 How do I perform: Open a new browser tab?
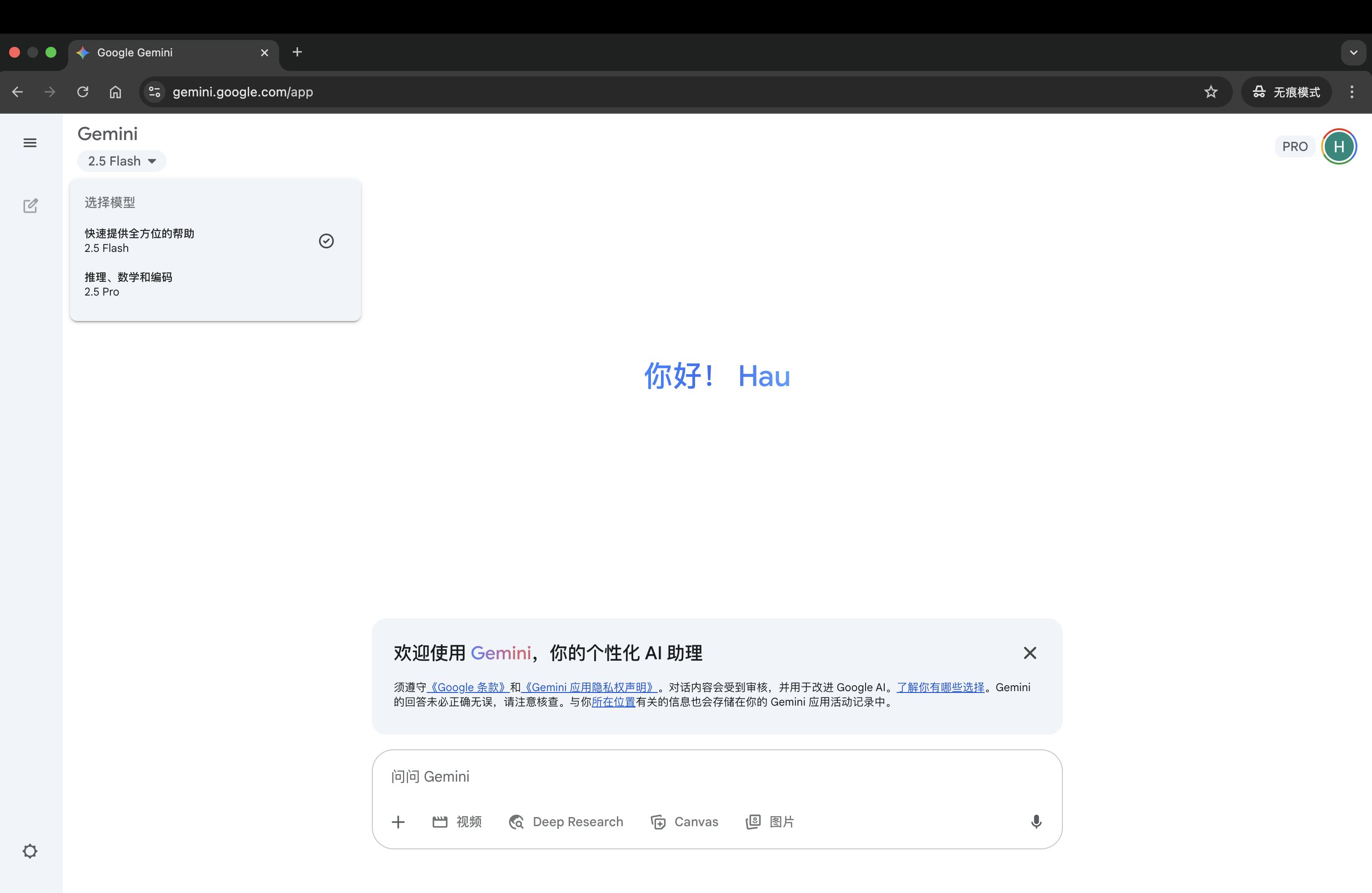click(297, 52)
